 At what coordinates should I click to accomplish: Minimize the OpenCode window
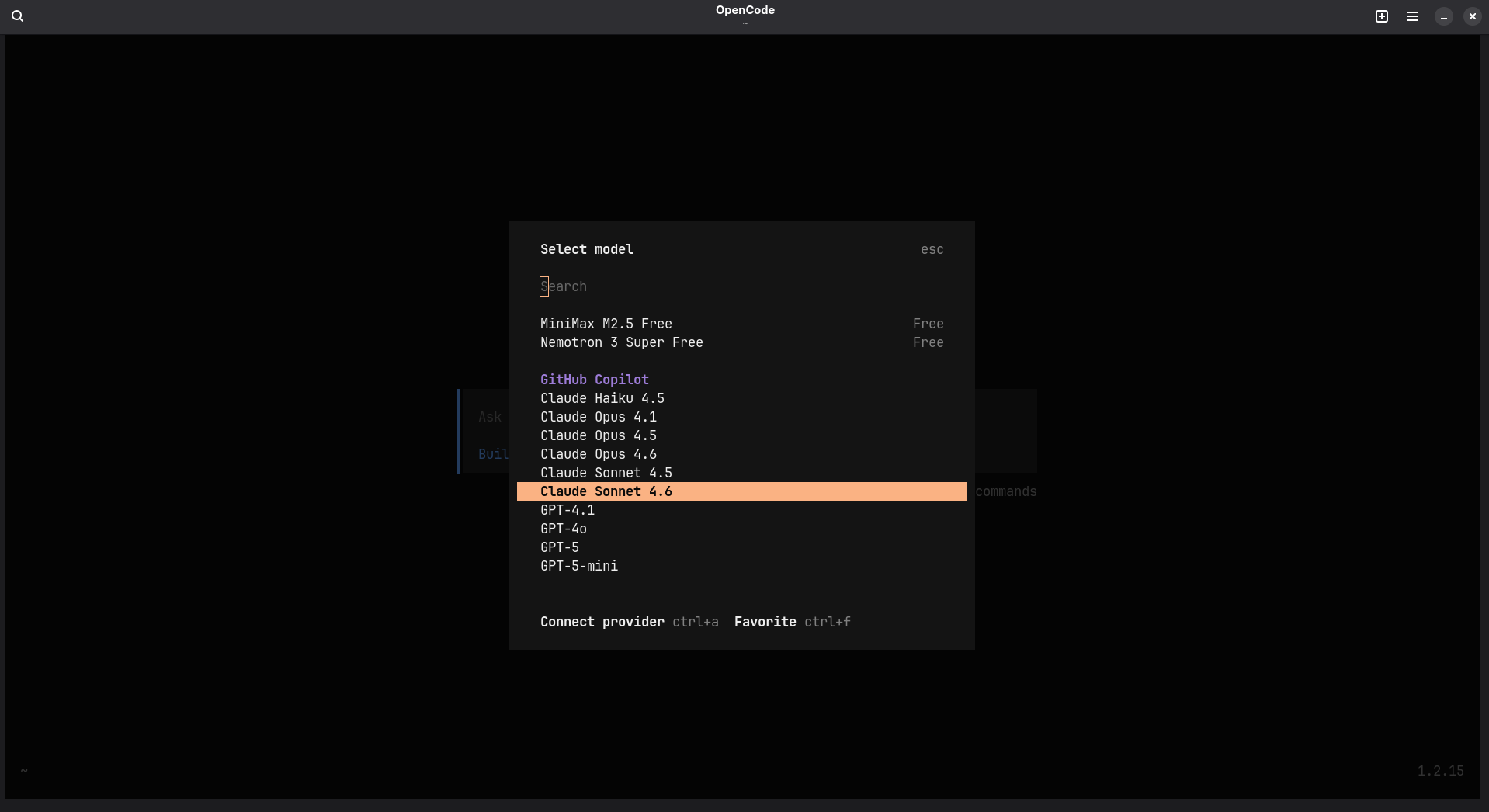point(1443,16)
